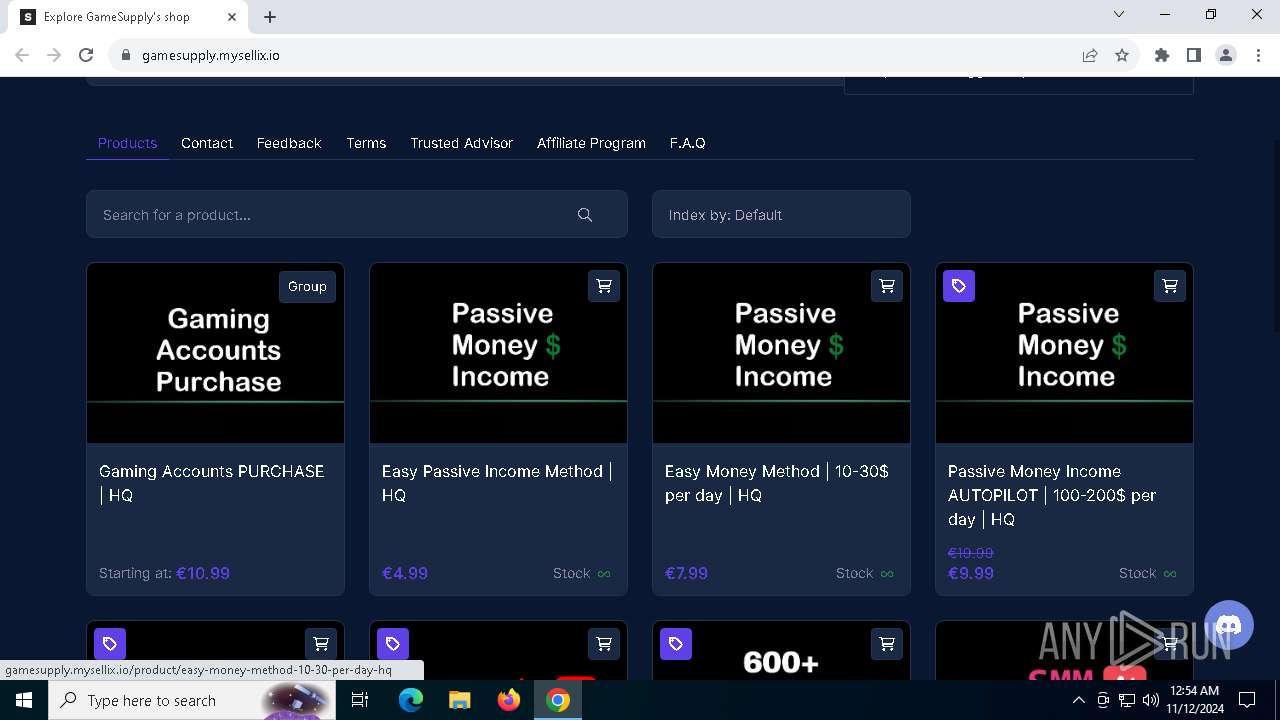Launch Microsoft Edge from the taskbar

pyautogui.click(x=411, y=700)
